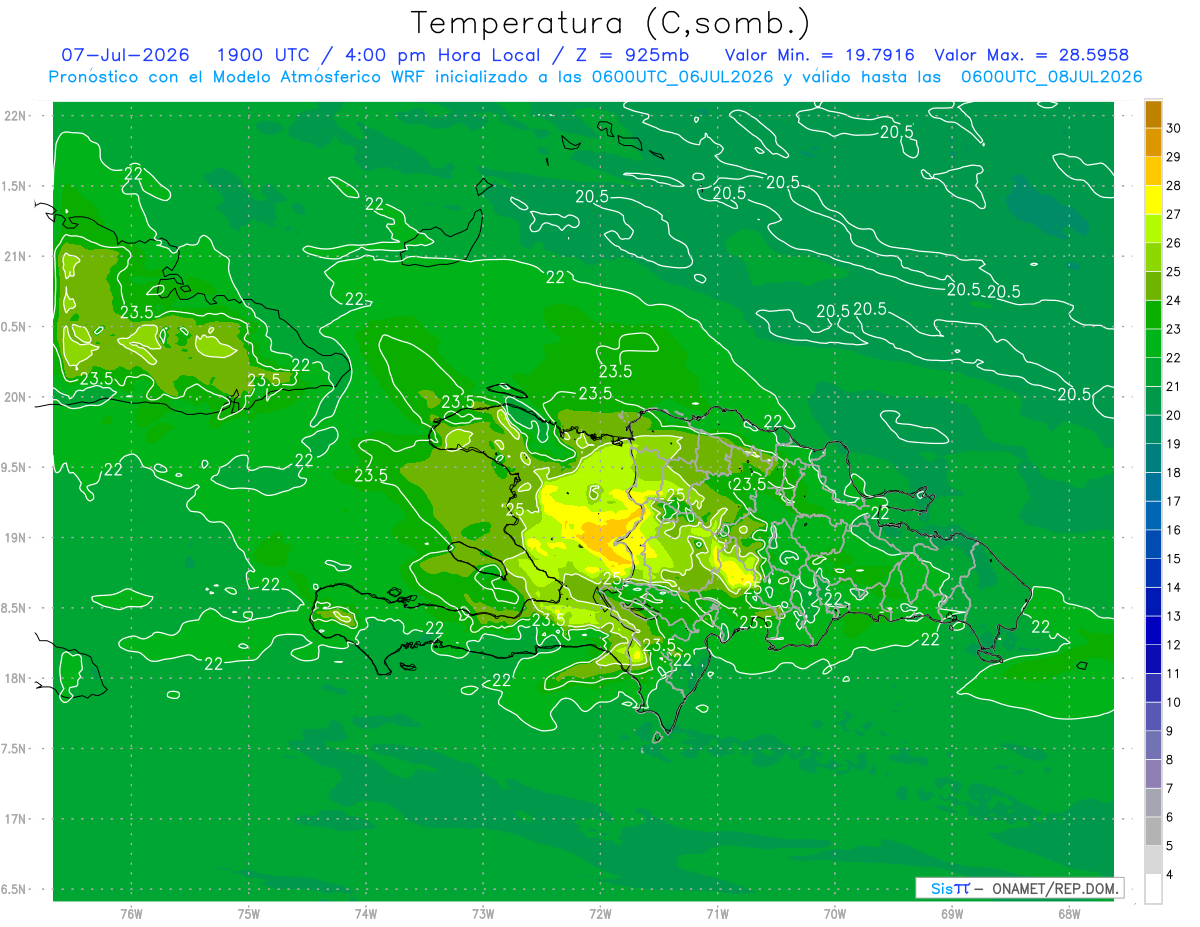1200x927 pixels.
Task: Click the '18N' latitude axis label
Action: tap(17, 678)
